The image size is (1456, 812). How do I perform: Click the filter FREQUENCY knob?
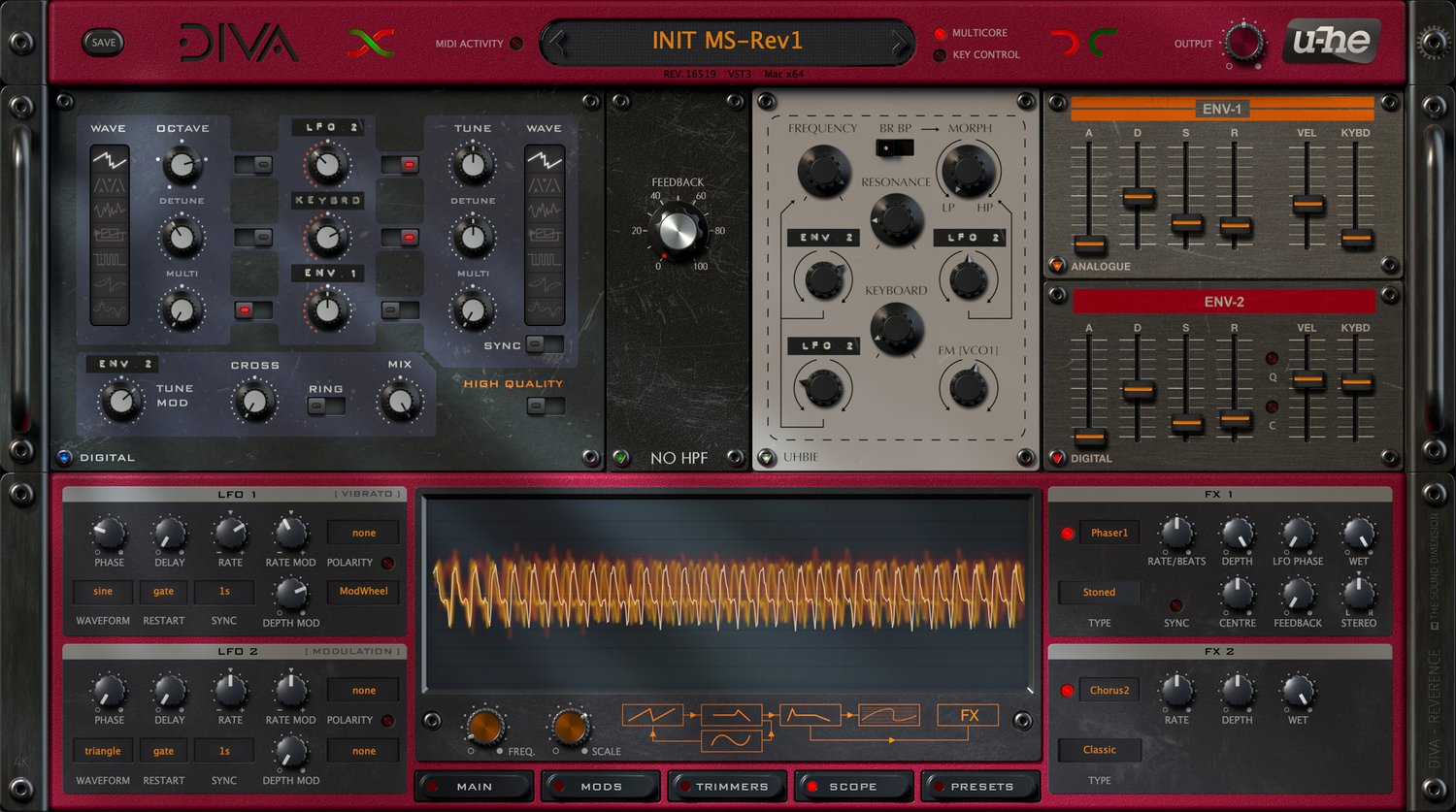(x=823, y=171)
